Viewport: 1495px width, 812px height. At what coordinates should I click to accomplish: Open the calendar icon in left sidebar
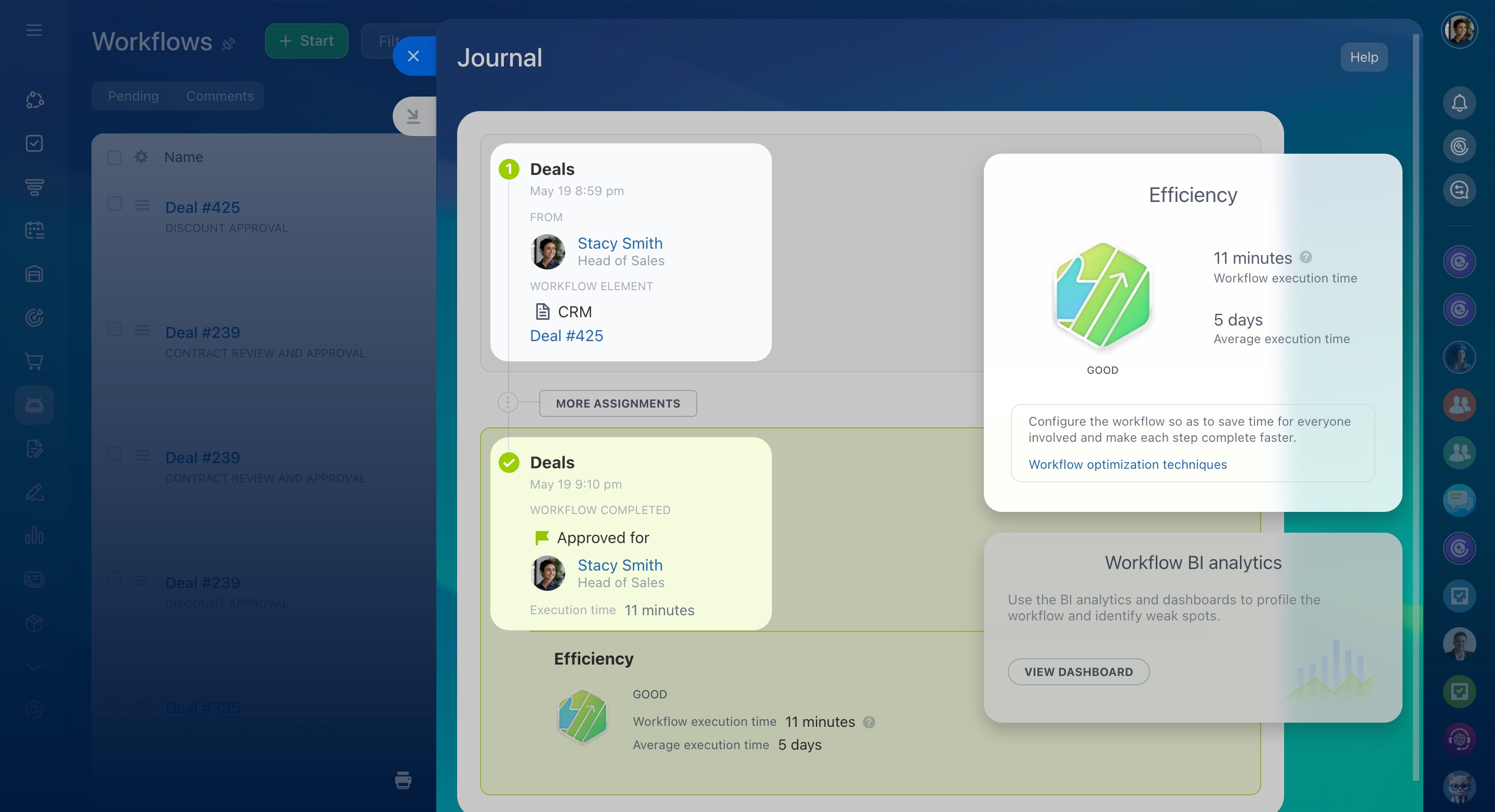point(34,231)
